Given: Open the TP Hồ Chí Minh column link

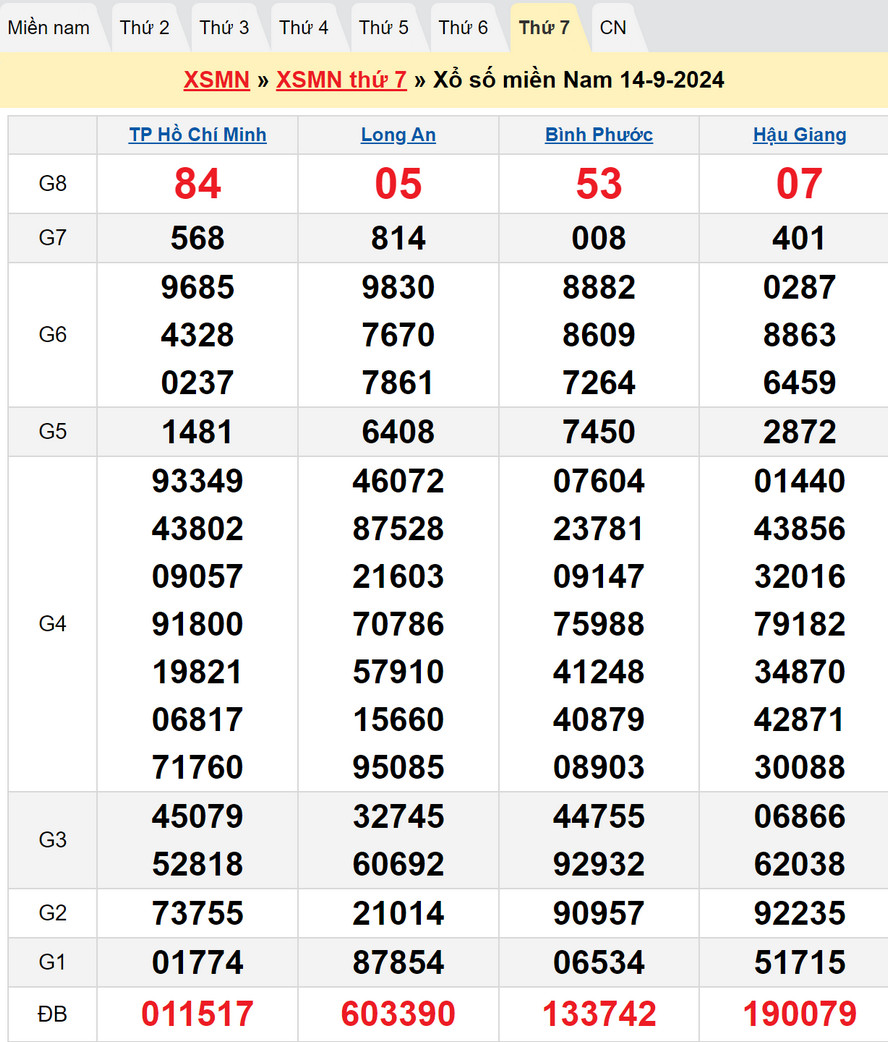Looking at the screenshot, I should point(198,135).
